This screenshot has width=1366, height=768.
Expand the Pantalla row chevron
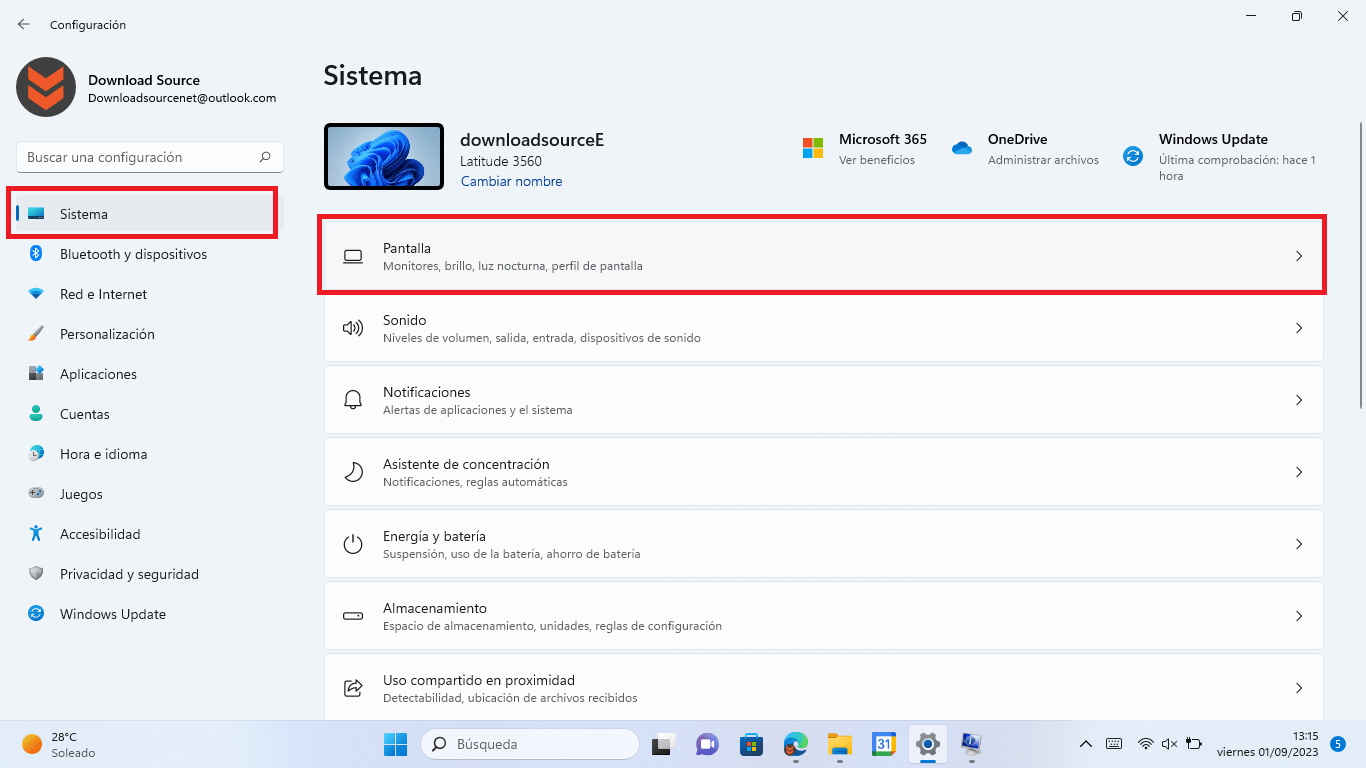(1299, 256)
